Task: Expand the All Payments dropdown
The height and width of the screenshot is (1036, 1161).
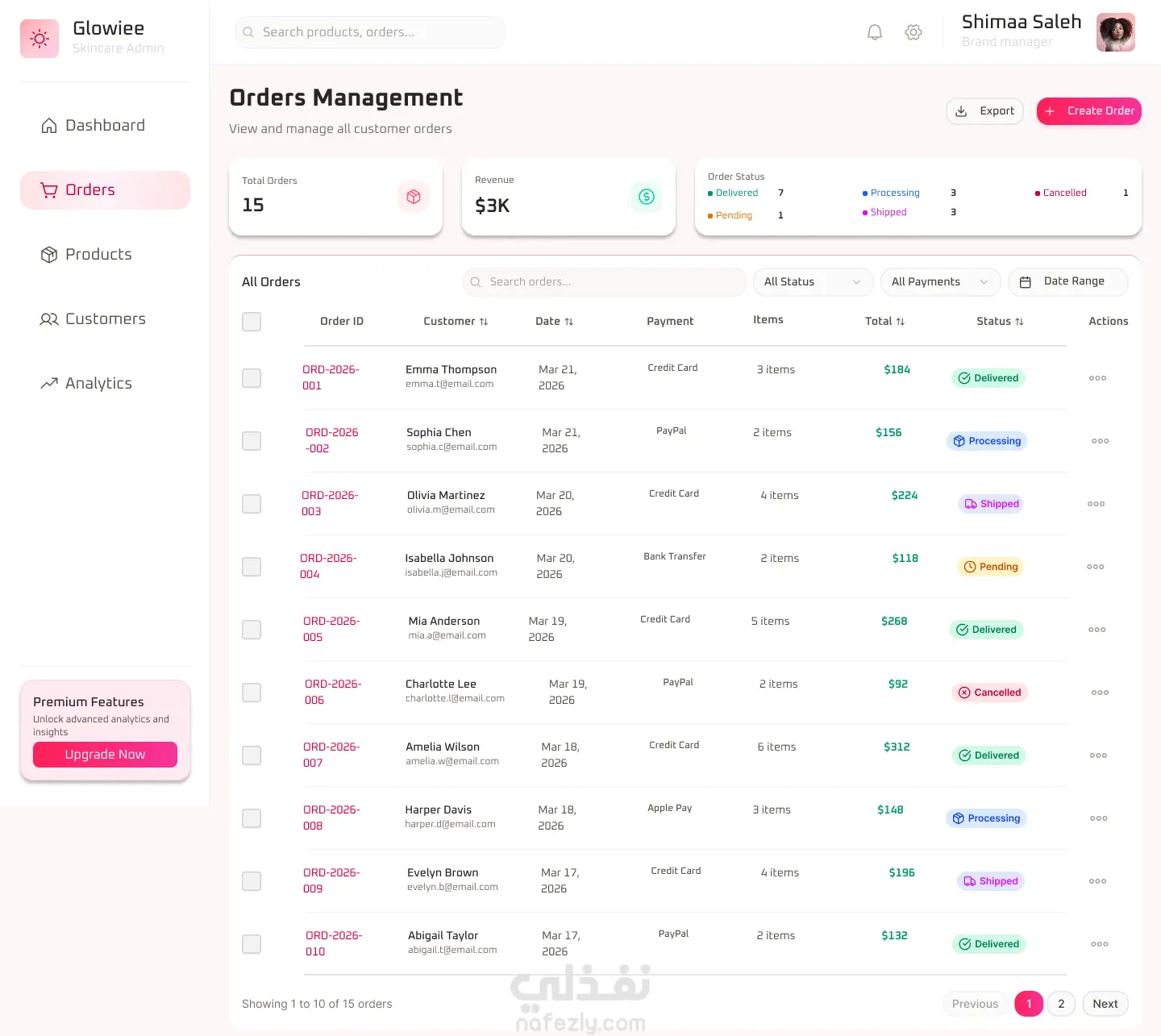Action: point(940,282)
